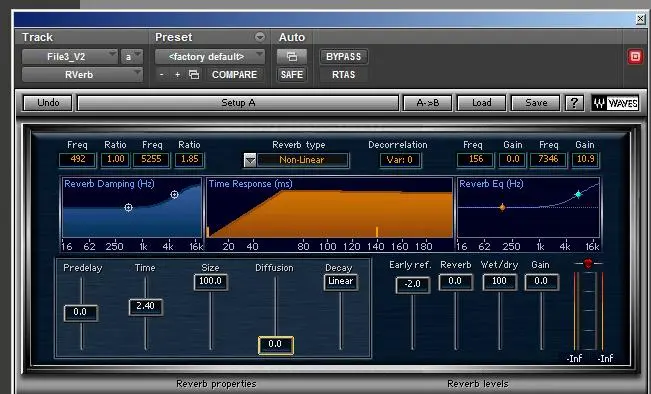Click damping low Ratio field 1.00
The height and width of the screenshot is (394, 651).
115,160
